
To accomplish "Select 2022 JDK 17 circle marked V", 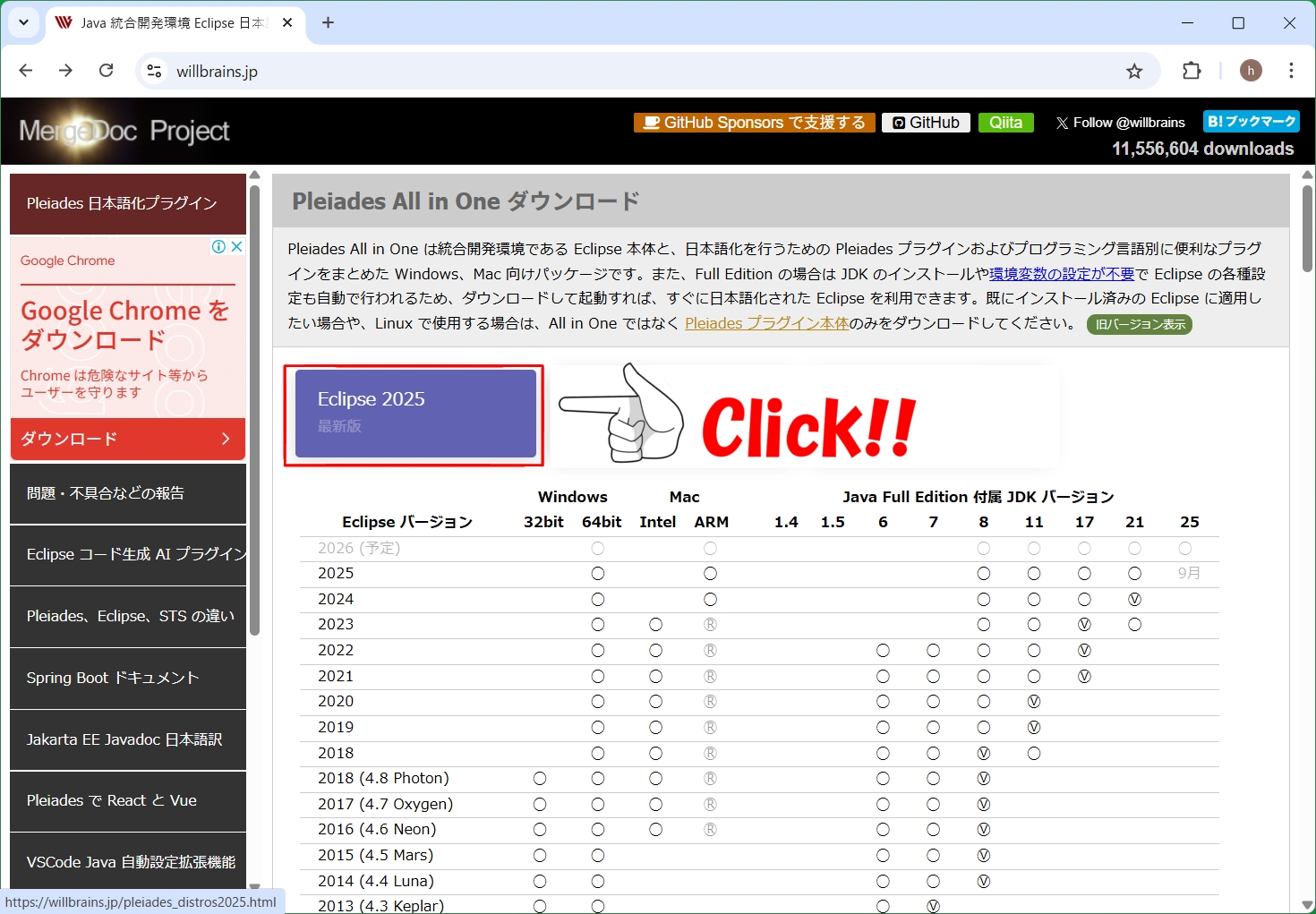I will [x=1084, y=651].
